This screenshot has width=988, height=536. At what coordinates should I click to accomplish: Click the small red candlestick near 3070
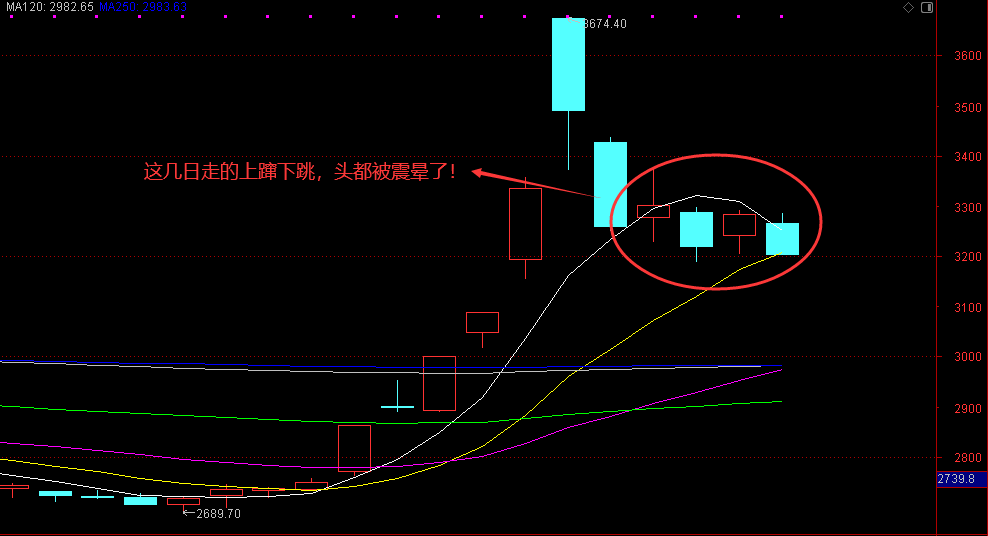point(482,322)
